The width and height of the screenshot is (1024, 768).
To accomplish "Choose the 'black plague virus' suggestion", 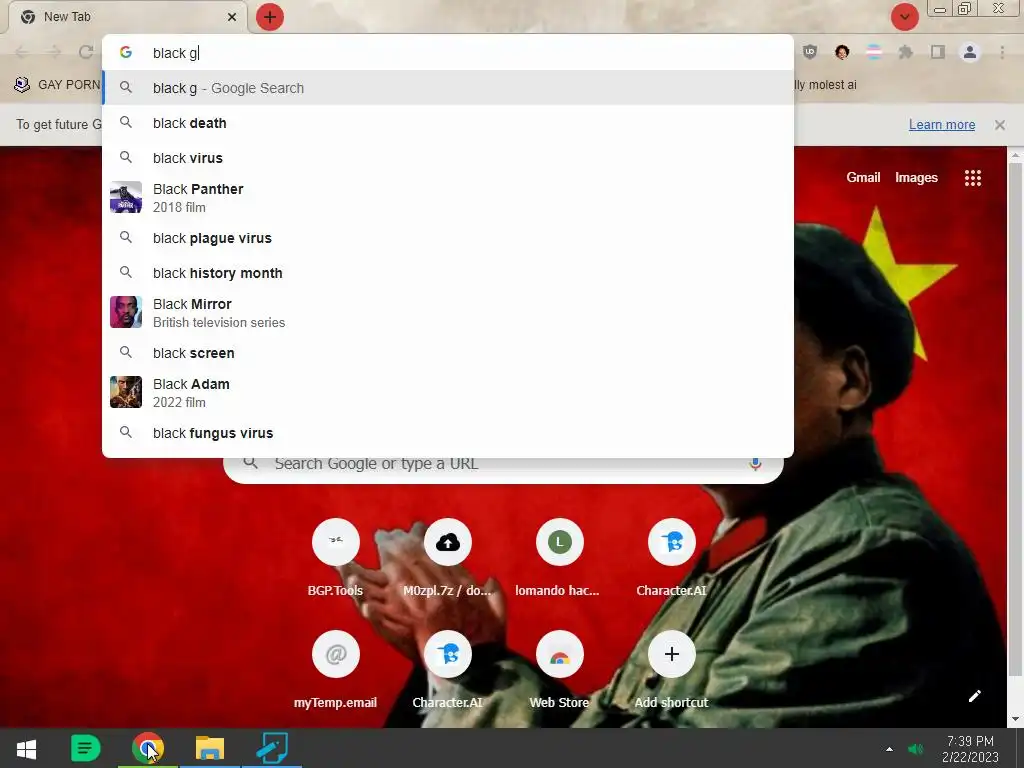I will (x=448, y=238).
